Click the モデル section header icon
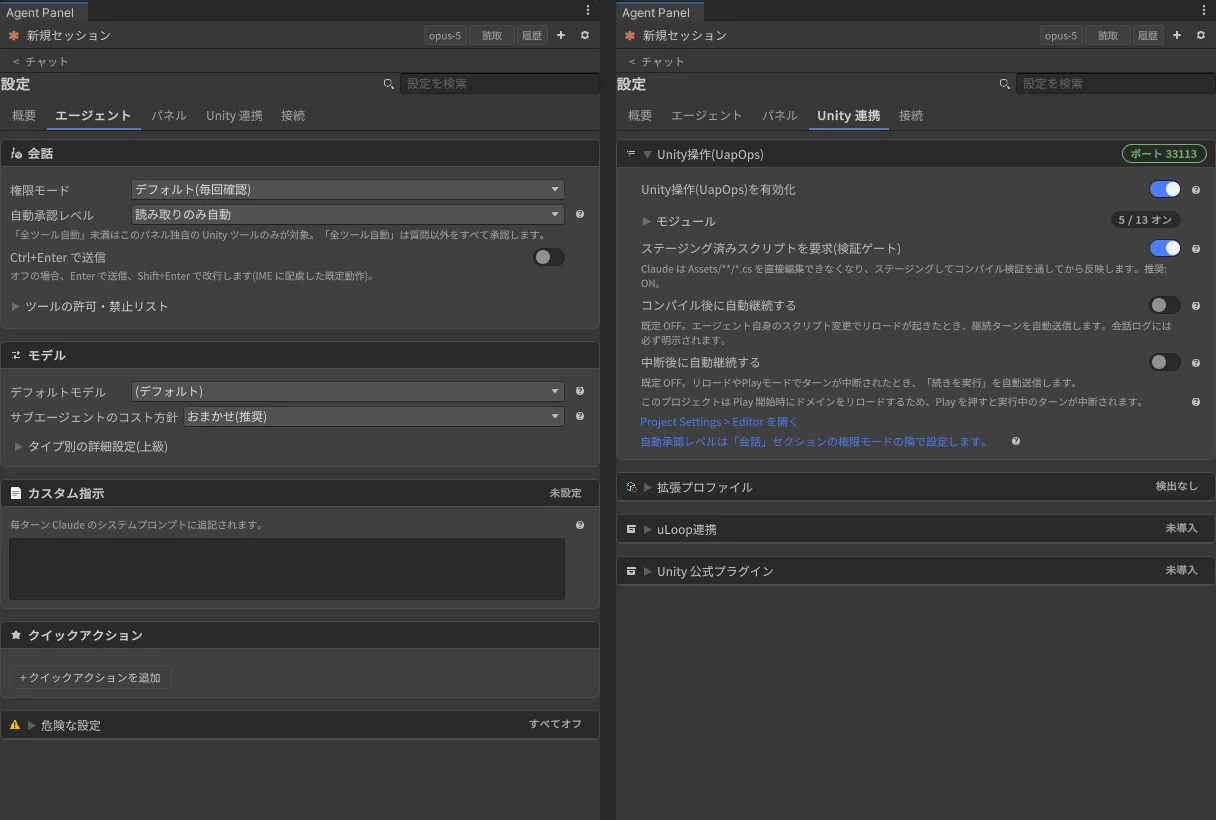 (16, 355)
